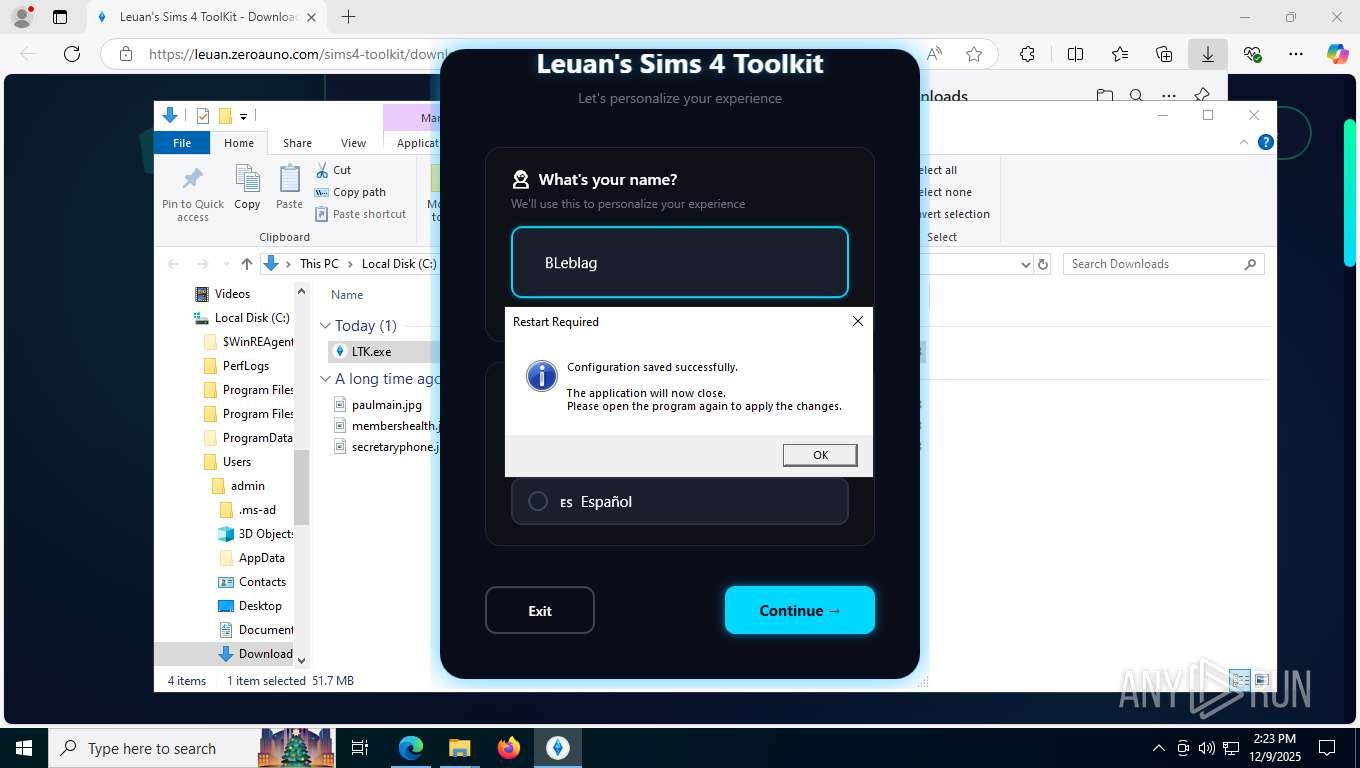Collapse the Today (1) file group
1360x768 pixels.
(x=325, y=326)
